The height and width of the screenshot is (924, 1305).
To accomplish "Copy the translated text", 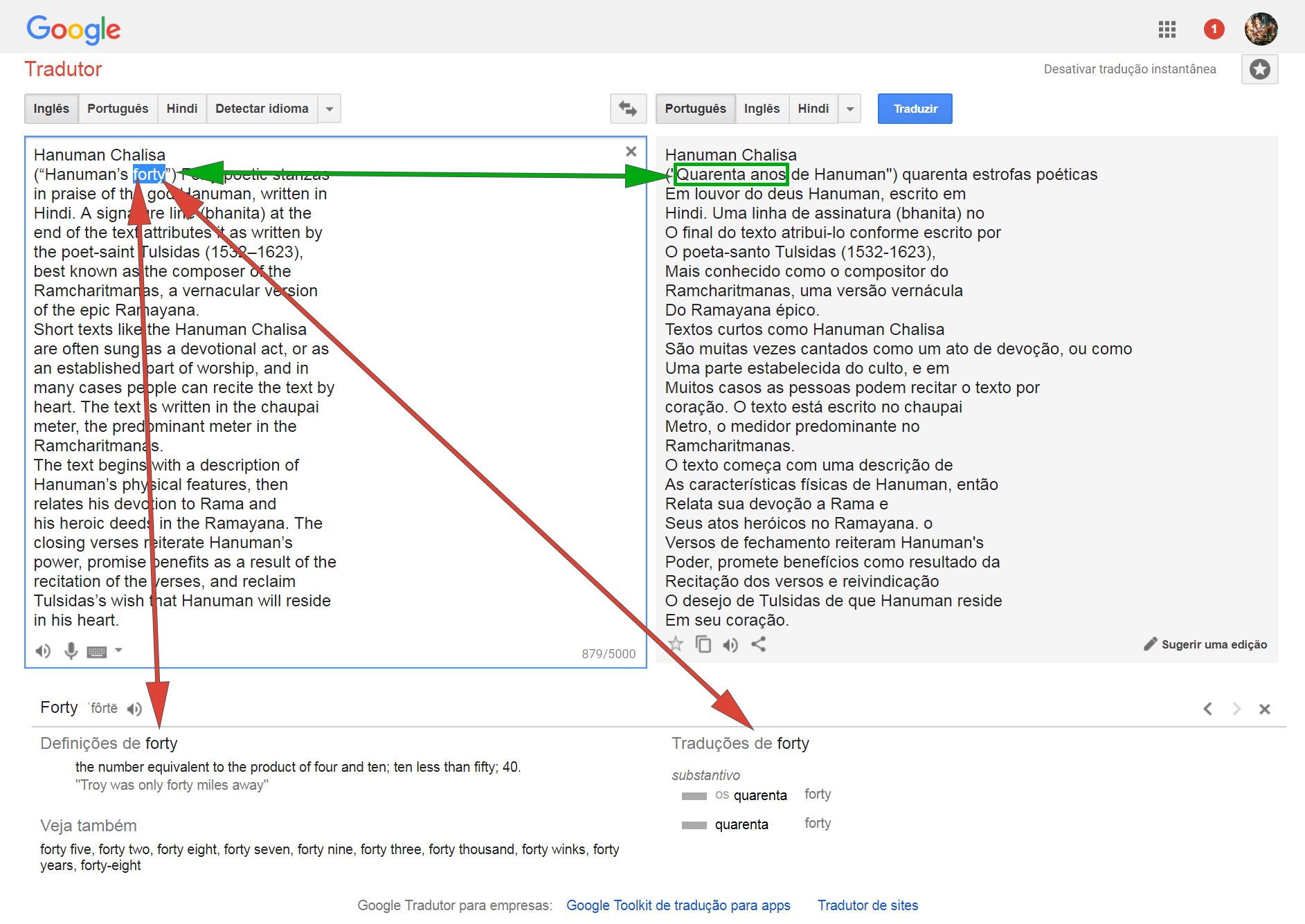I will point(703,644).
